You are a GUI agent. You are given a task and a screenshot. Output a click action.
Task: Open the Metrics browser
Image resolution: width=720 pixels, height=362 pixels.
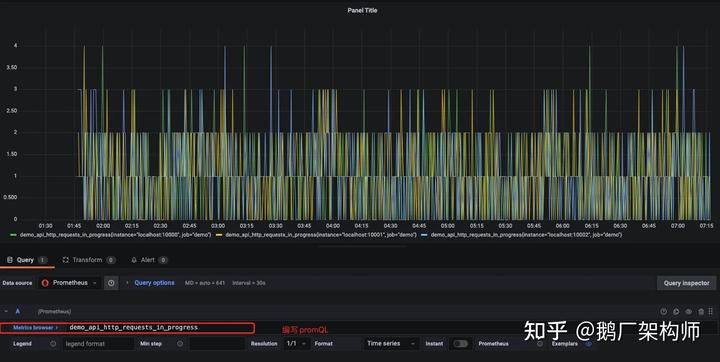tap(35, 328)
